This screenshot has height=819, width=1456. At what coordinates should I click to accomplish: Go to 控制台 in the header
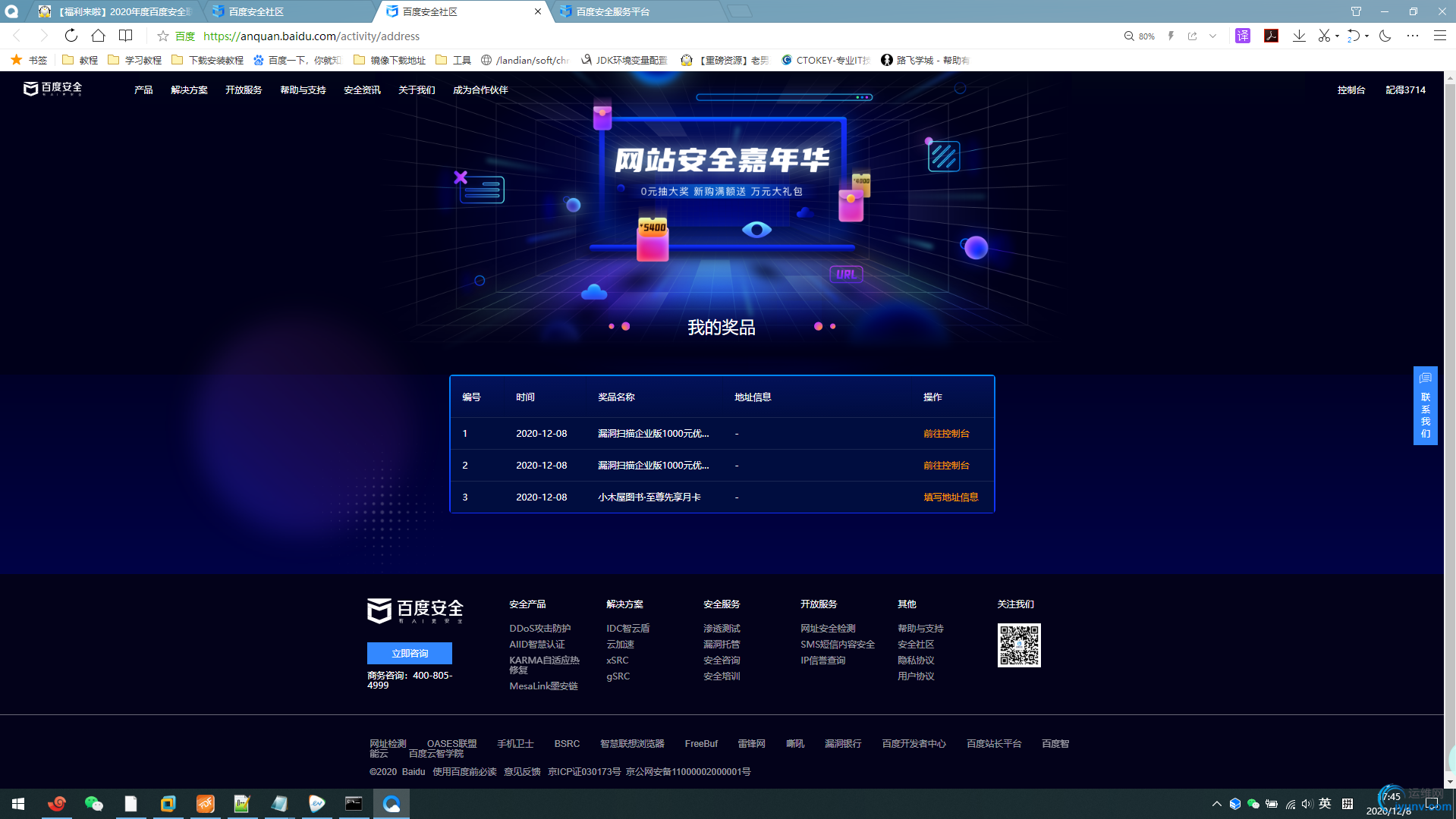click(1351, 89)
